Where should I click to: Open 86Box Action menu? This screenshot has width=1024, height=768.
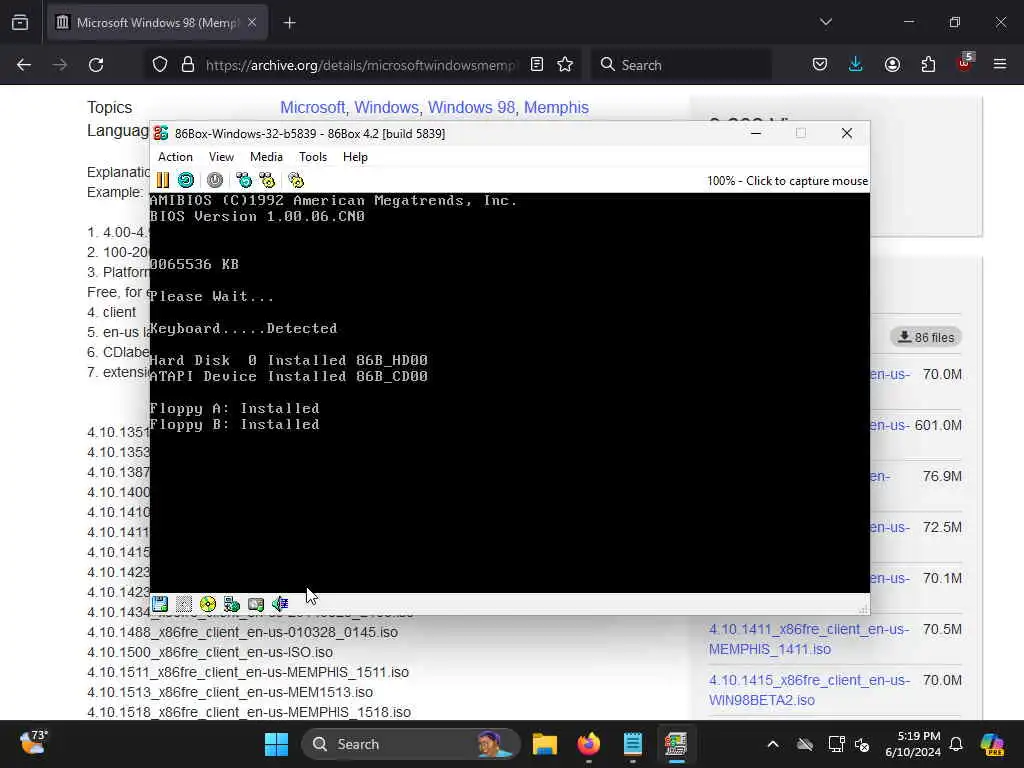[175, 157]
